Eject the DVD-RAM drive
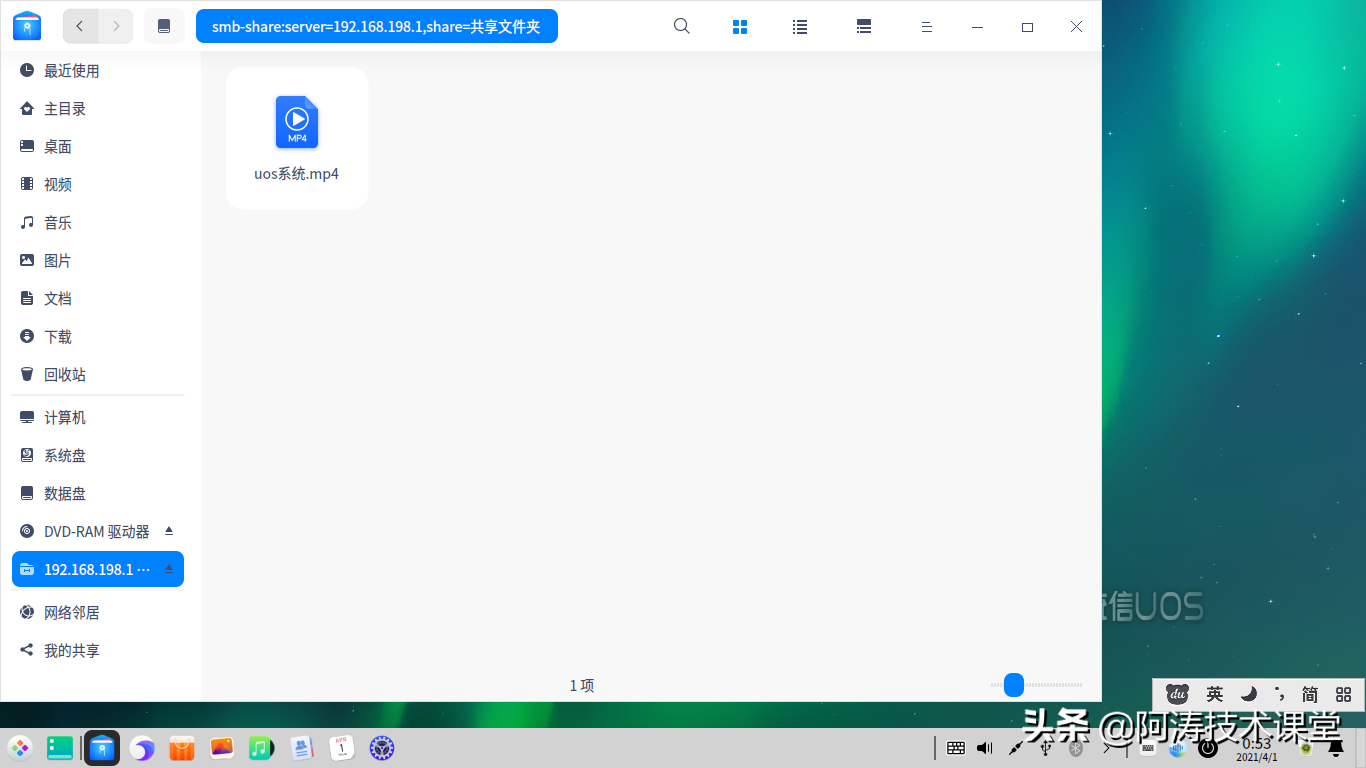This screenshot has height=768, width=1366. 169,530
